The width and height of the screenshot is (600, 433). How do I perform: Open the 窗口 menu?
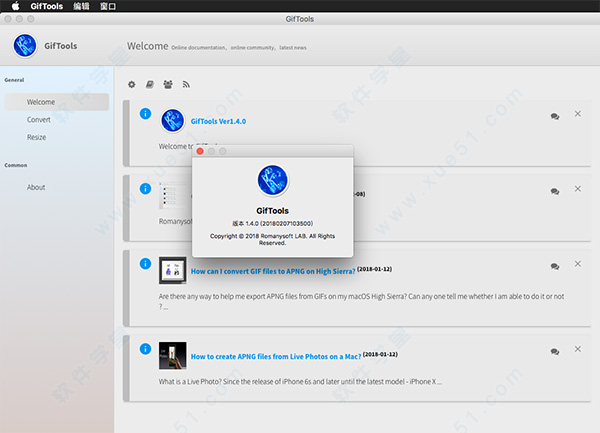click(108, 6)
